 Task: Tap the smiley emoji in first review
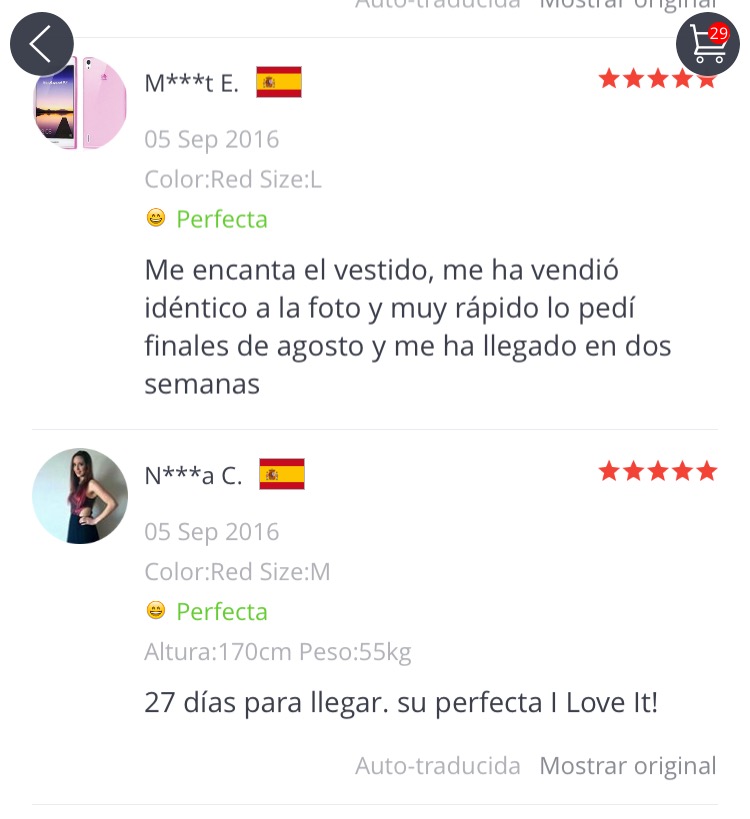coord(156,217)
